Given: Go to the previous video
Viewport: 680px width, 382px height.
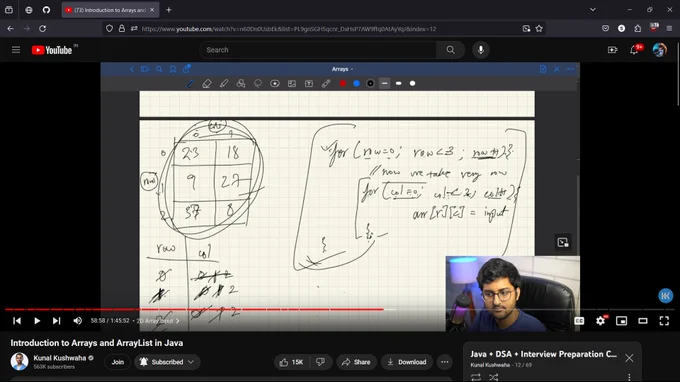Looking at the screenshot, I should pyautogui.click(x=17, y=321).
